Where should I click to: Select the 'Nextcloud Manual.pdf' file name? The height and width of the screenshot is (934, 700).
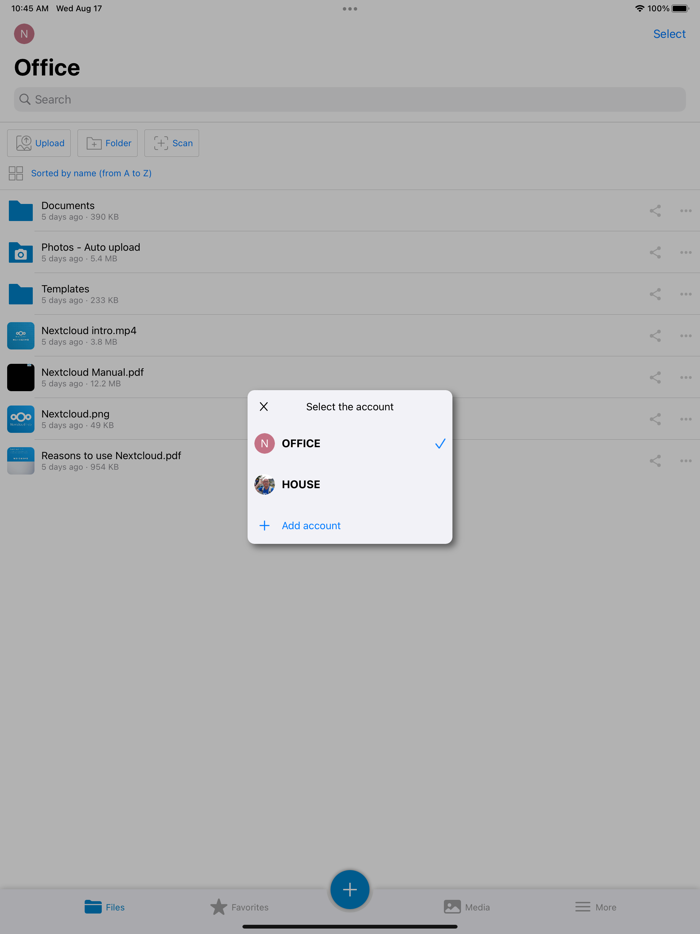point(92,372)
